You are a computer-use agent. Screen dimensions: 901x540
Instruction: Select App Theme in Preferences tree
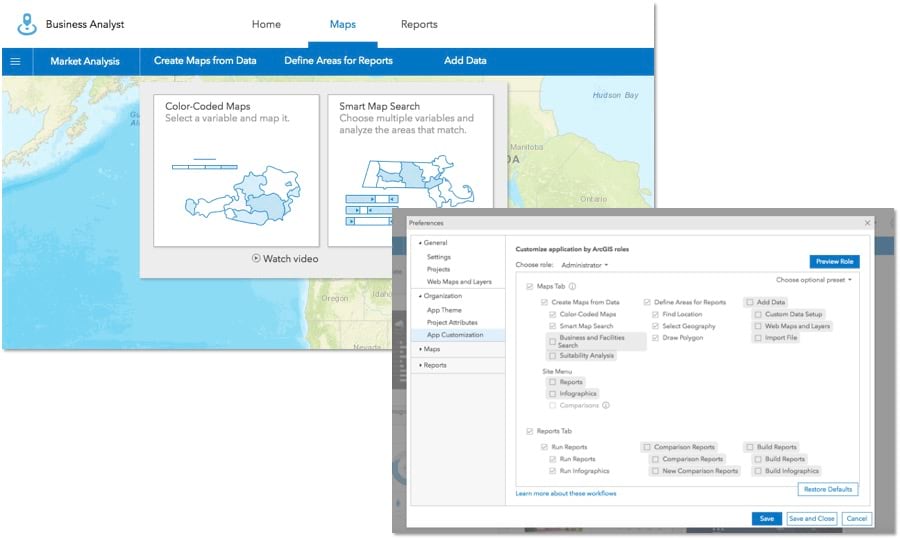coord(444,310)
